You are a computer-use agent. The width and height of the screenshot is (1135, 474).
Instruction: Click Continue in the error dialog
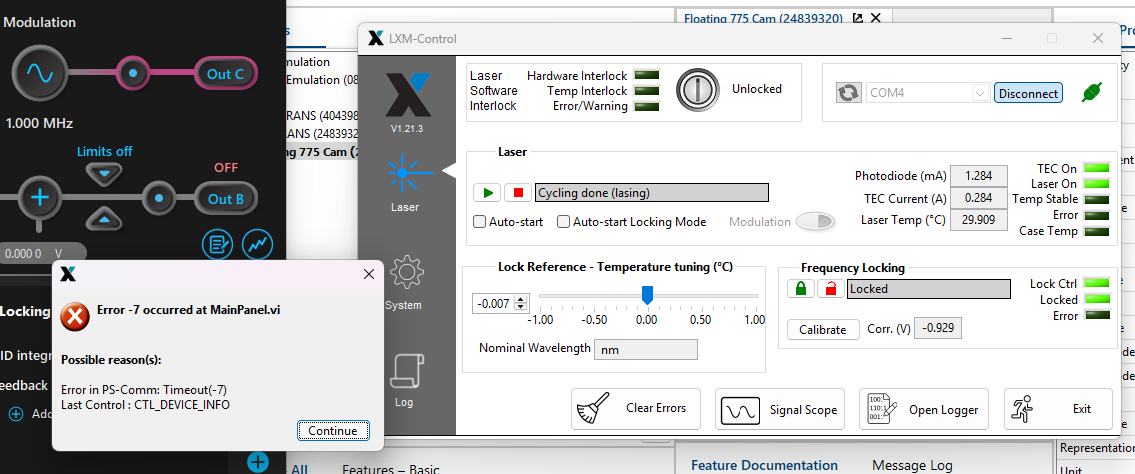[333, 431]
